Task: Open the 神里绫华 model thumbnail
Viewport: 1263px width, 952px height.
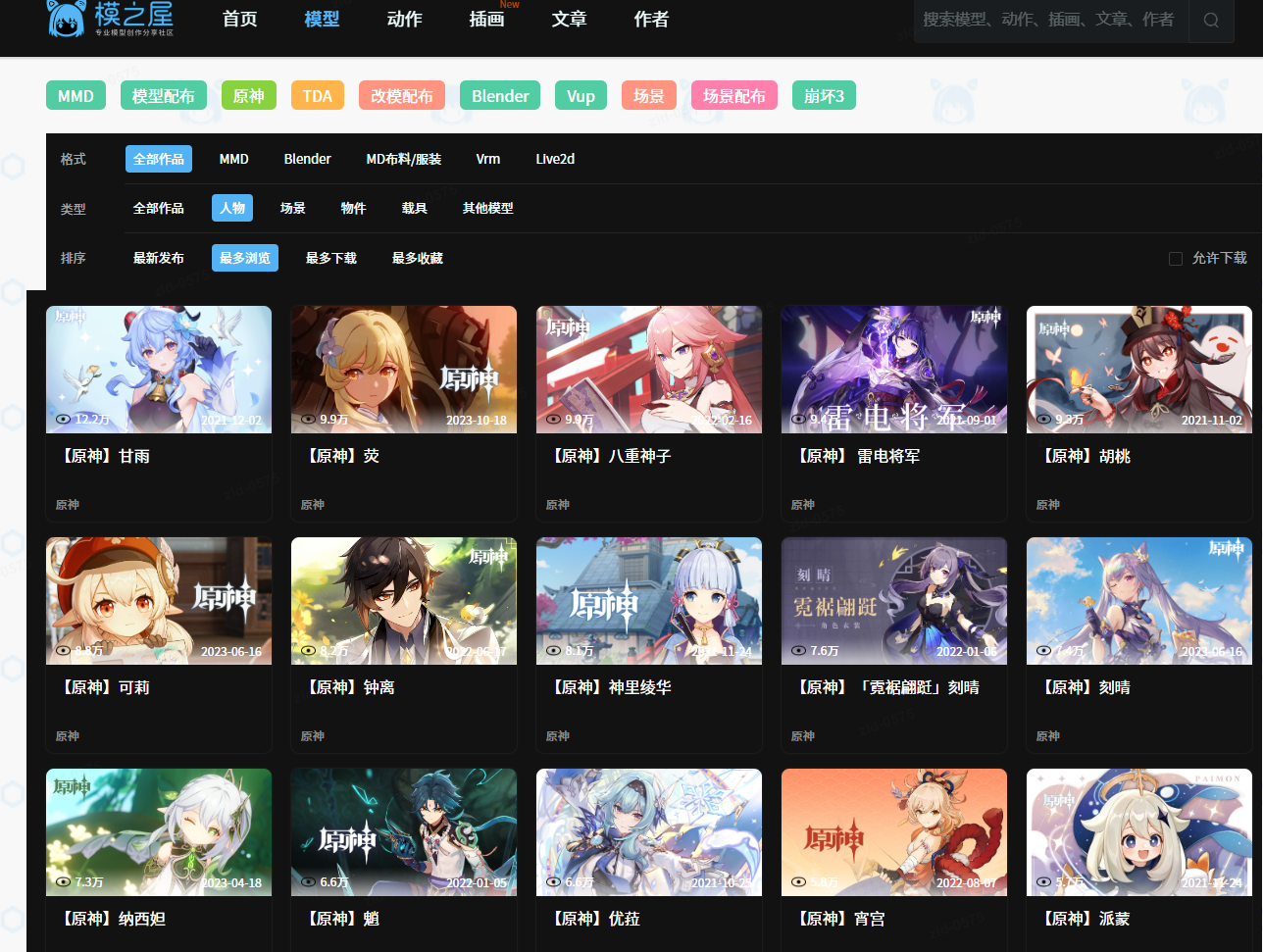Action: [x=649, y=601]
